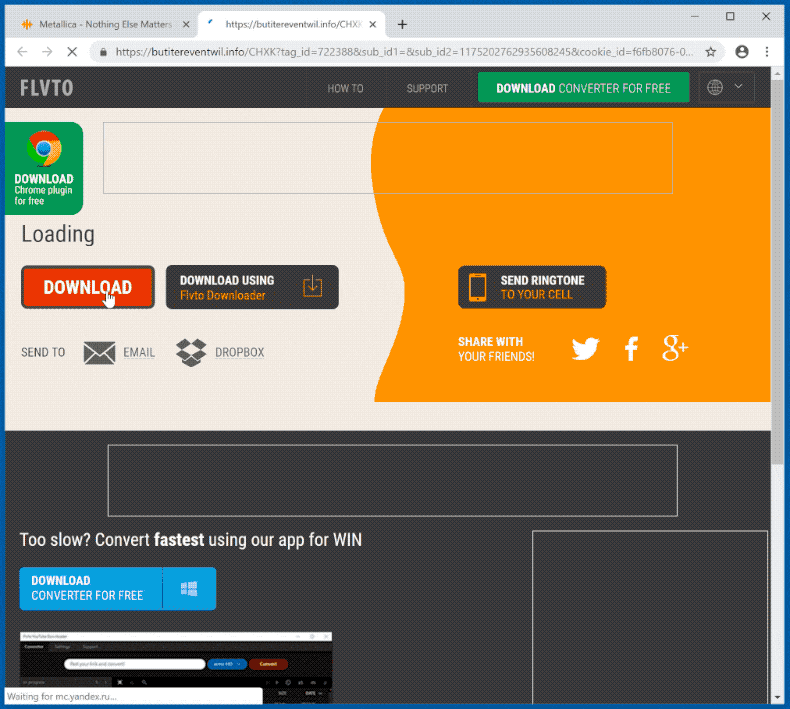Image resolution: width=790 pixels, height=709 pixels.
Task: Click the red DOWNLOAD button
Action: 88,287
